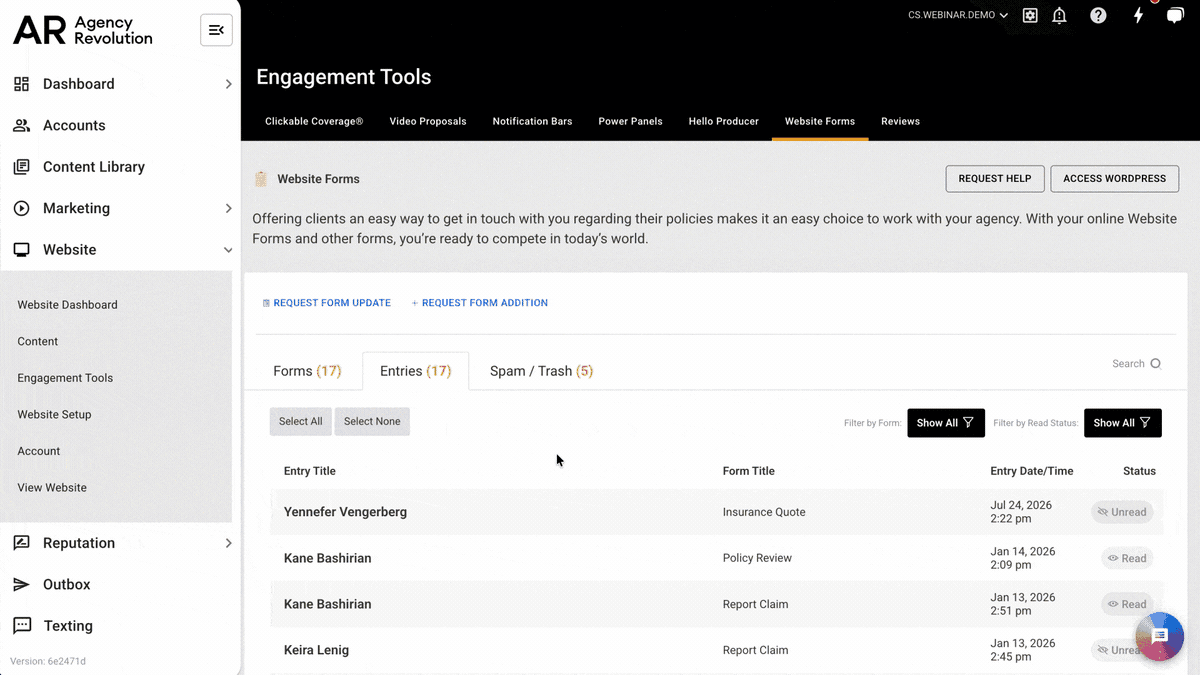Image resolution: width=1200 pixels, height=675 pixels.
Task: Click the Select None button
Action: pyautogui.click(x=372, y=422)
